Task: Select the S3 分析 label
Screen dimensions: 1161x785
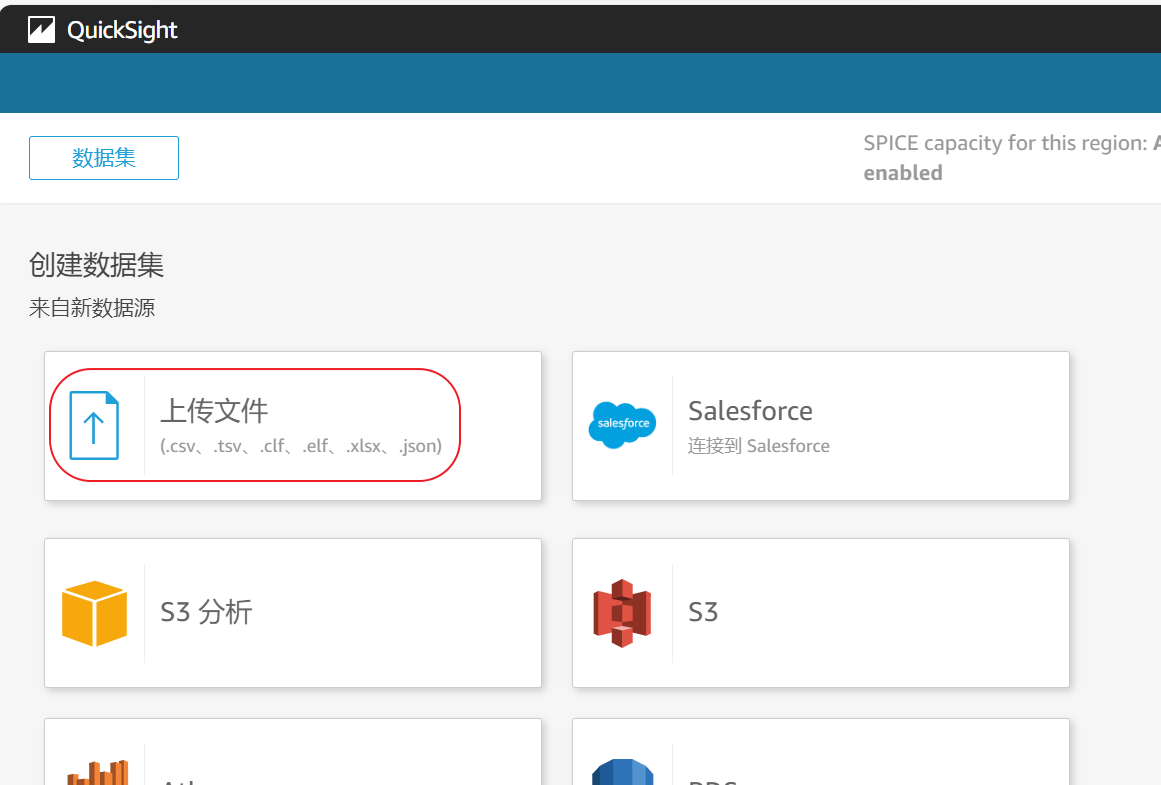Action: tap(206, 612)
